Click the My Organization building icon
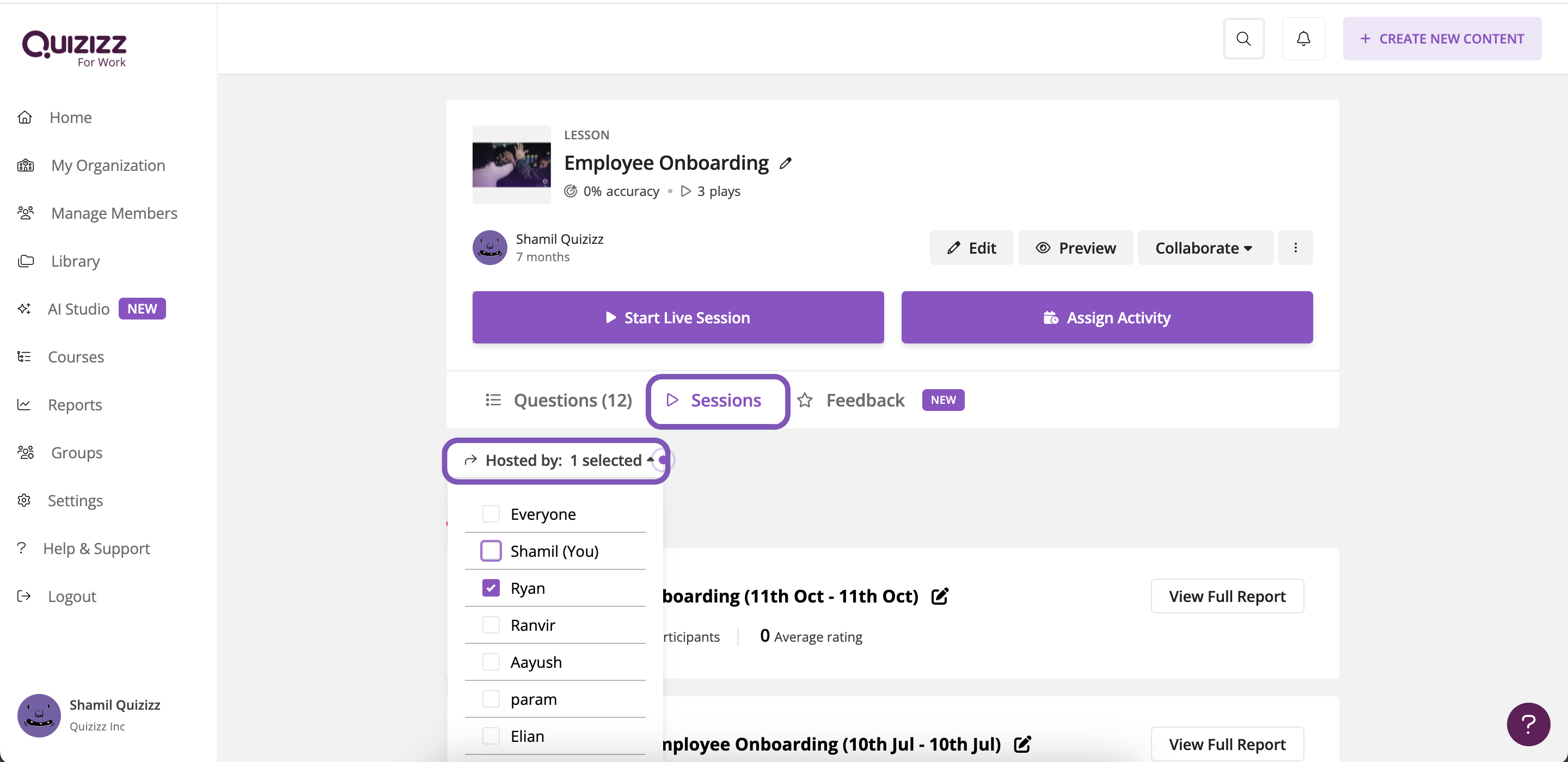Image resolution: width=1568 pixels, height=762 pixels. pyautogui.click(x=26, y=165)
